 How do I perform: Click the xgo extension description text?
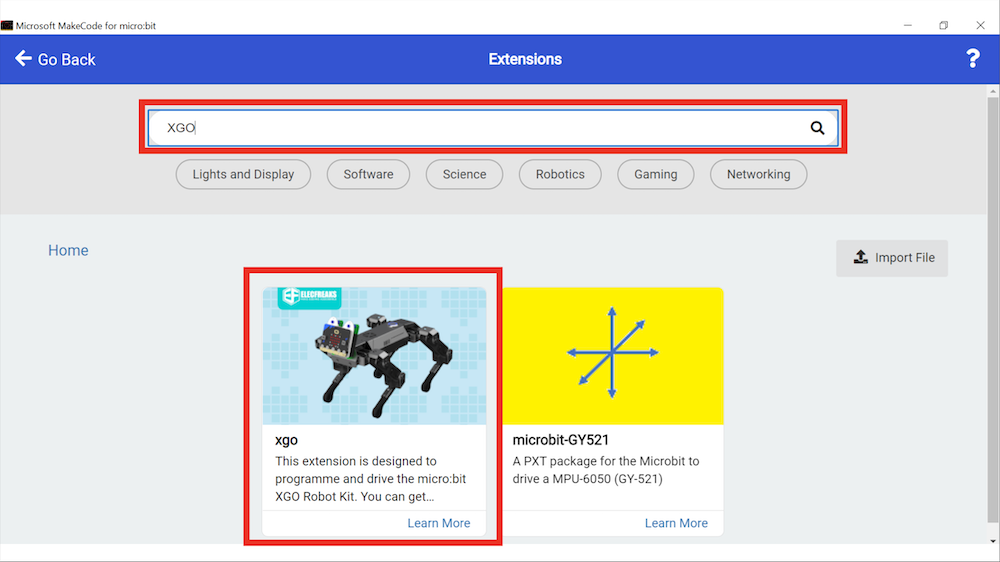point(371,479)
